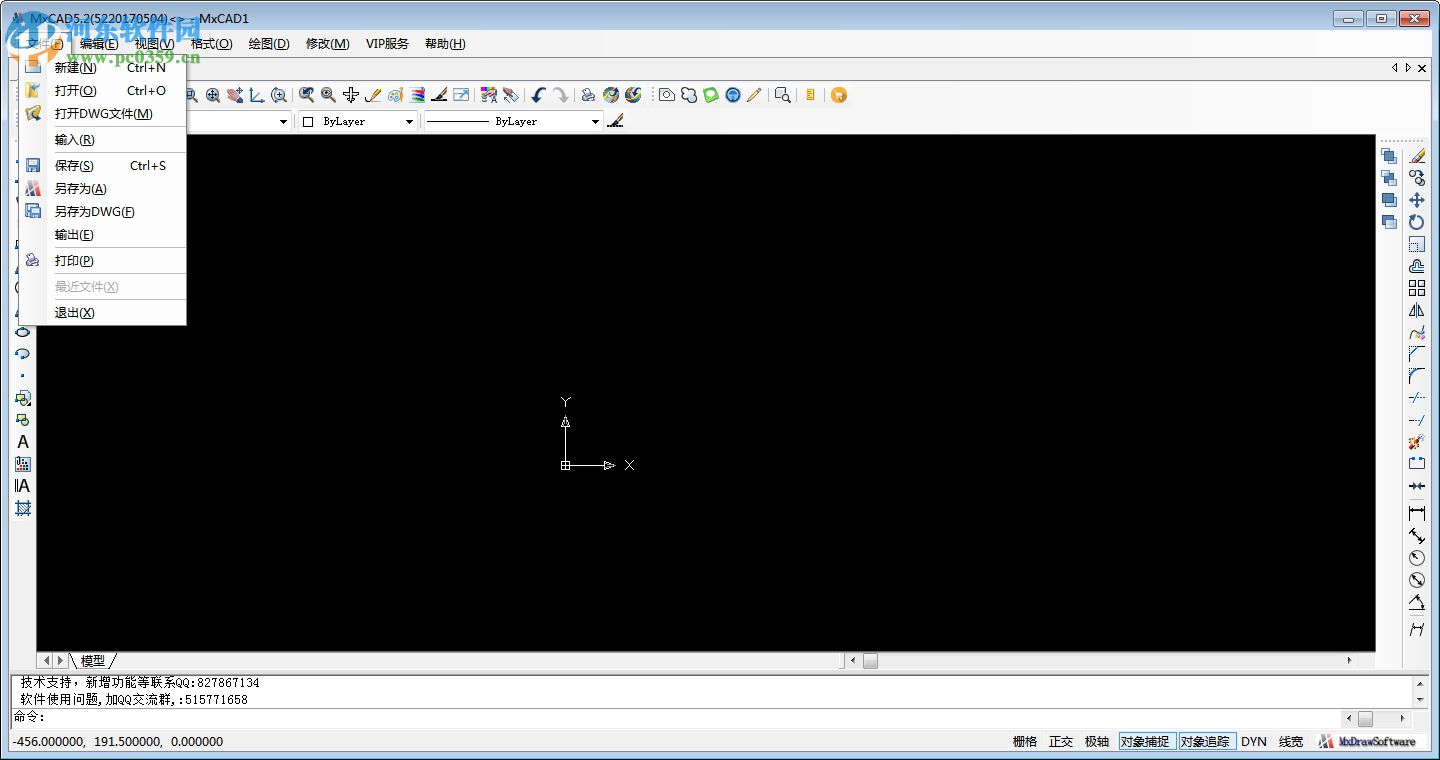Image resolution: width=1440 pixels, height=760 pixels.
Task: Select the Array tool (four squares)
Action: [1417, 288]
